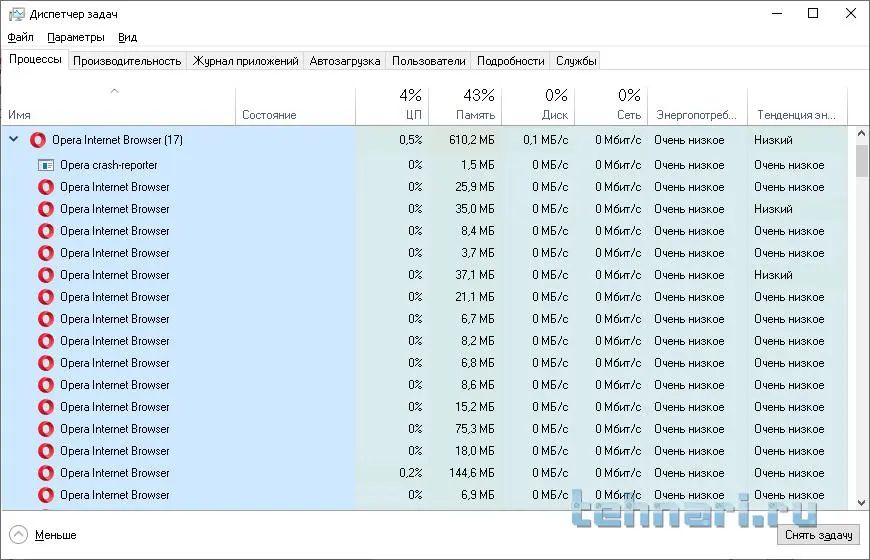Click the vertical scrollbar thumb

click(861, 160)
